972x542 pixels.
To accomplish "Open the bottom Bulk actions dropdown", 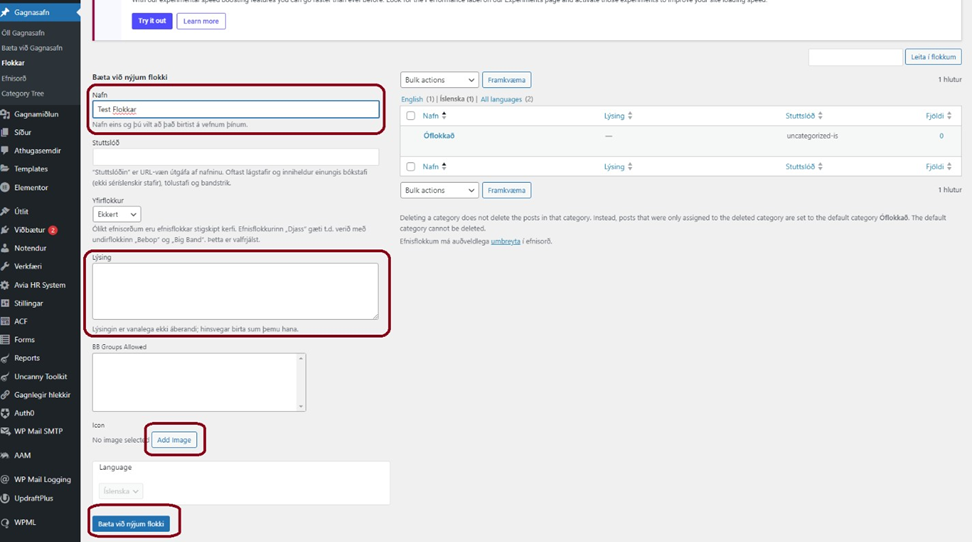I will point(439,190).
